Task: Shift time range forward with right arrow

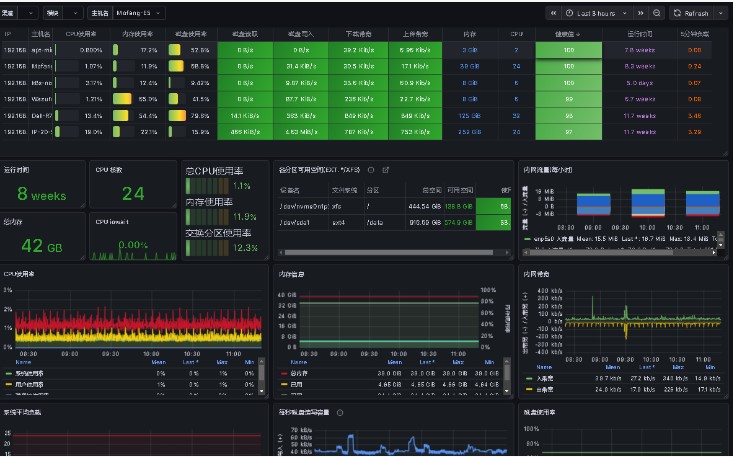Action: tap(642, 13)
